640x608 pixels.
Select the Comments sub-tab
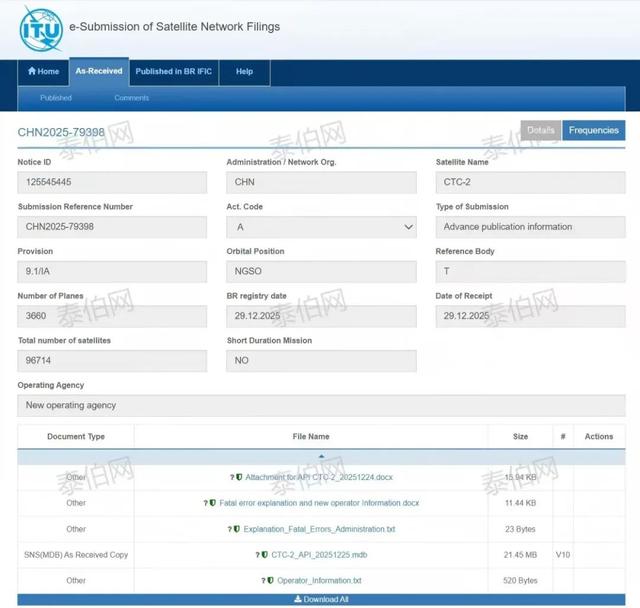click(131, 98)
